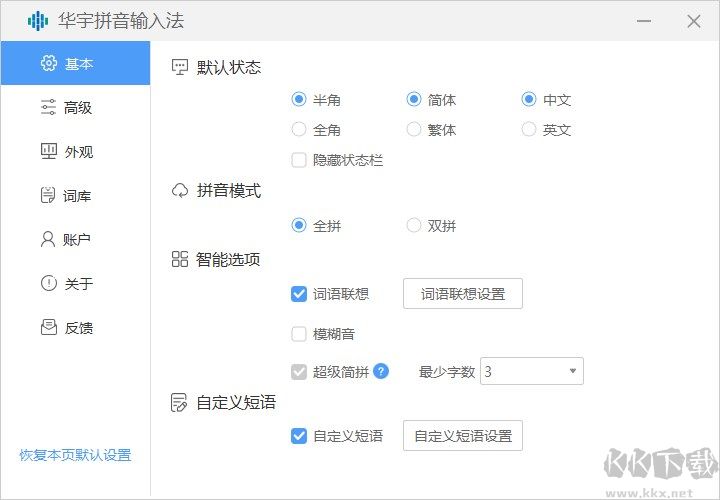Screen dimensions: 720x500
Task: Choose the 繁体 radio option
Action: pos(414,129)
